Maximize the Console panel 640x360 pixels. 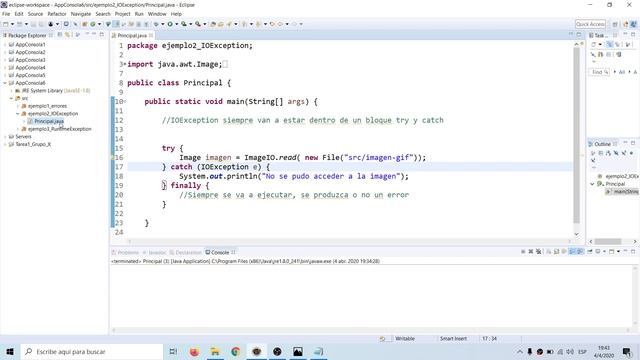633,252
